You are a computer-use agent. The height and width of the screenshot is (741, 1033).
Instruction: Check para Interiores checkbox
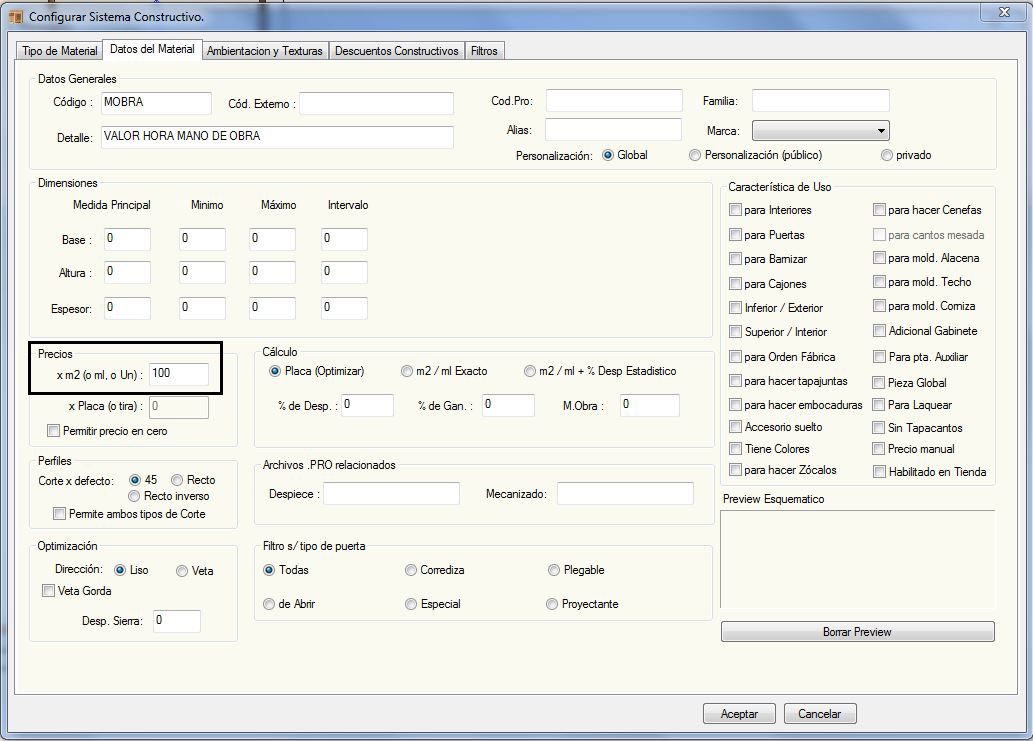tap(735, 209)
